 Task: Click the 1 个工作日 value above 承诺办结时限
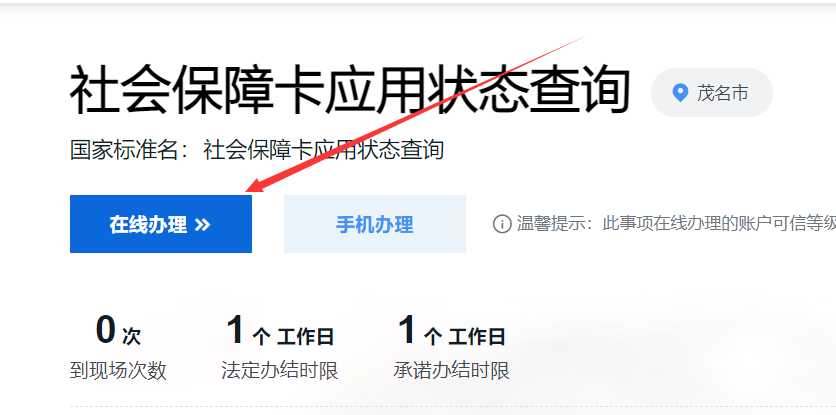(452, 331)
